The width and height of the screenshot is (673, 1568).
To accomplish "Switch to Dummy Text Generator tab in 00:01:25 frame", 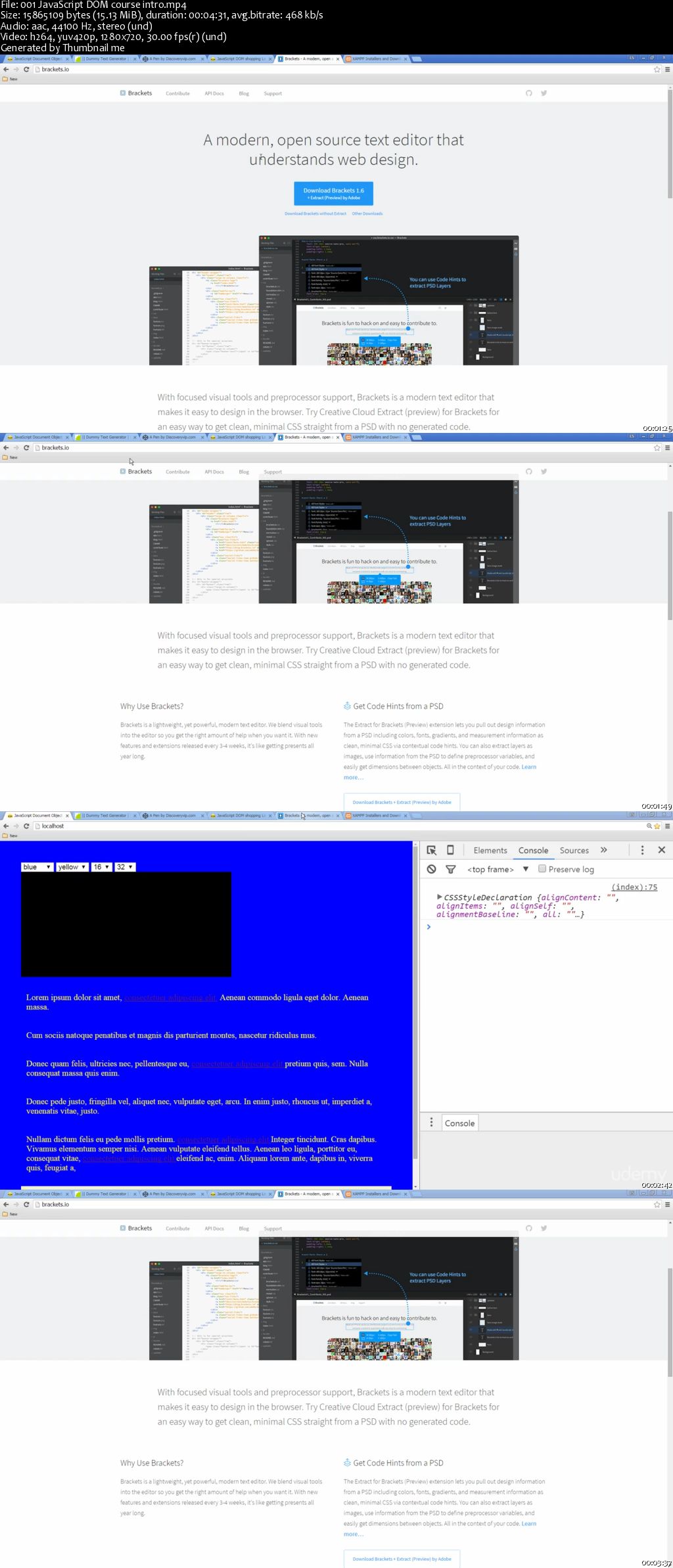I will 106,58.
